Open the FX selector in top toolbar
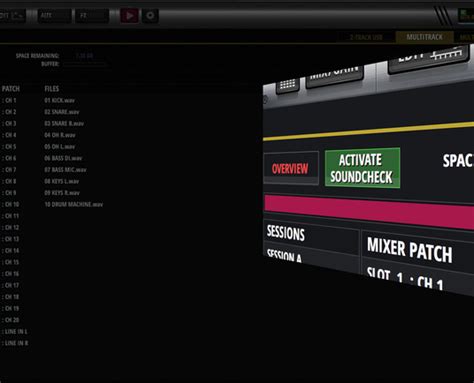Viewport: 474px width, 383px height. coord(92,16)
